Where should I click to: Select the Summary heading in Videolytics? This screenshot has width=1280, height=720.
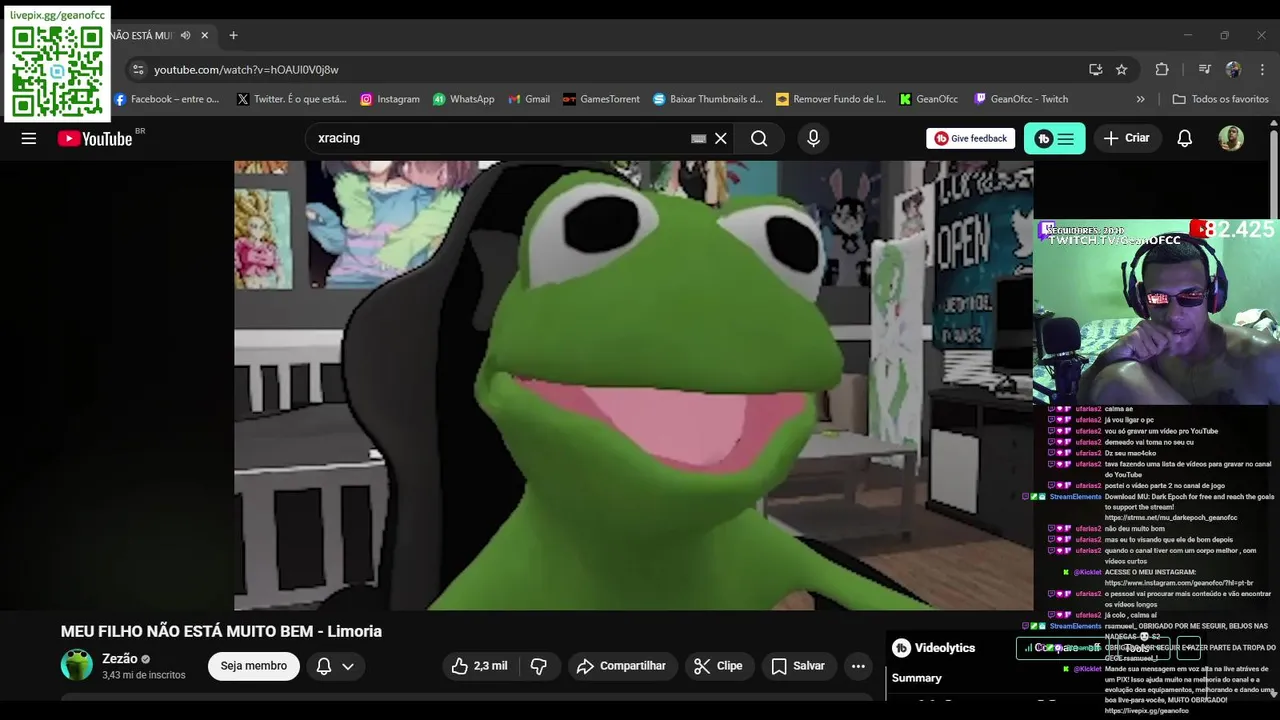coord(917,678)
